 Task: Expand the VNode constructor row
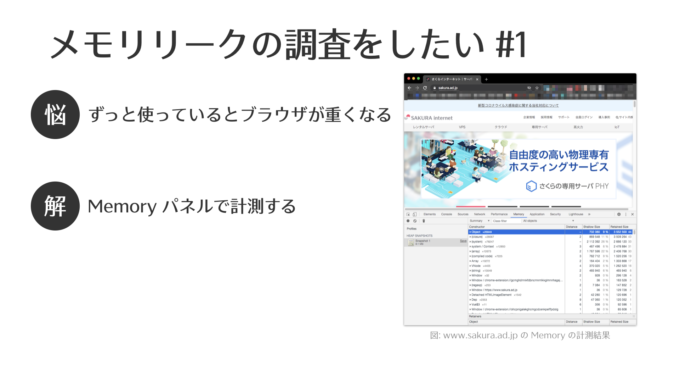tap(470, 266)
